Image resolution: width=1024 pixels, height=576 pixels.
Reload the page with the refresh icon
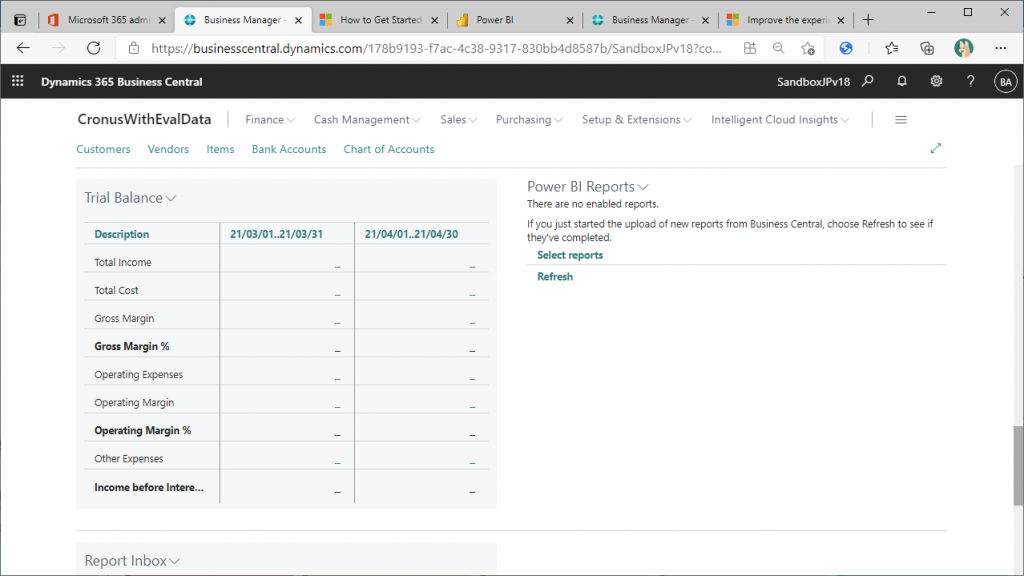[93, 48]
